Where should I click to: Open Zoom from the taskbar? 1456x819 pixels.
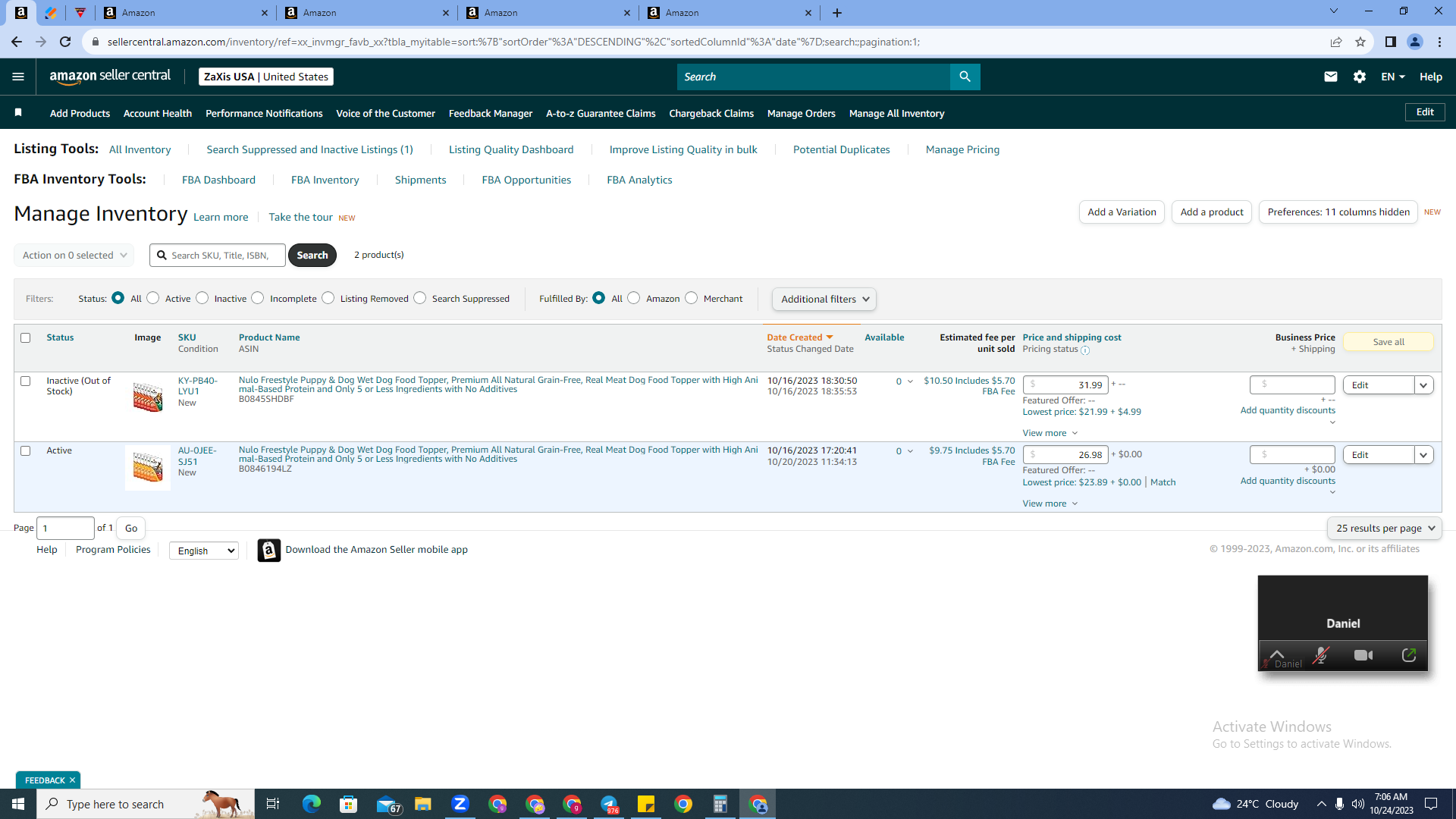coord(460,804)
